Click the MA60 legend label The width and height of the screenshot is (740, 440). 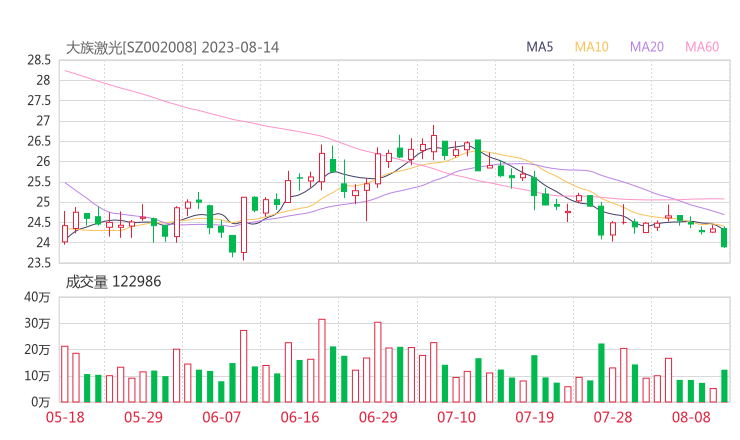pos(702,47)
